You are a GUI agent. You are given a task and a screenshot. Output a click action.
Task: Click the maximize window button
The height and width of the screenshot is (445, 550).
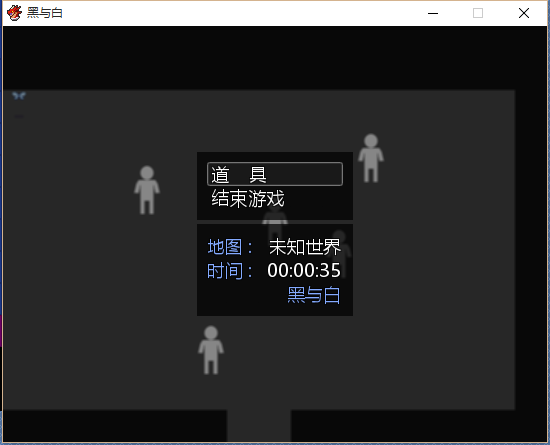tap(478, 13)
